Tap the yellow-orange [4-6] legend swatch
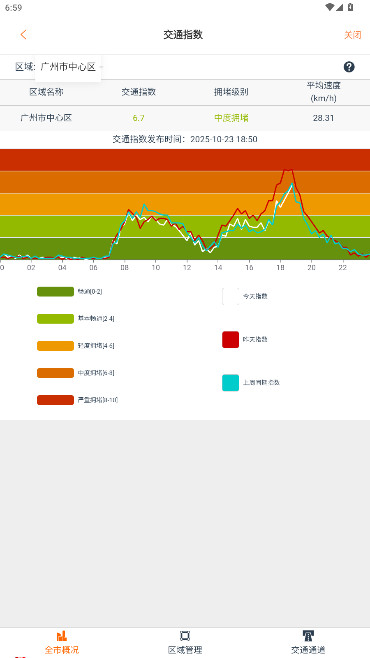The height and width of the screenshot is (658, 370). (x=55, y=346)
